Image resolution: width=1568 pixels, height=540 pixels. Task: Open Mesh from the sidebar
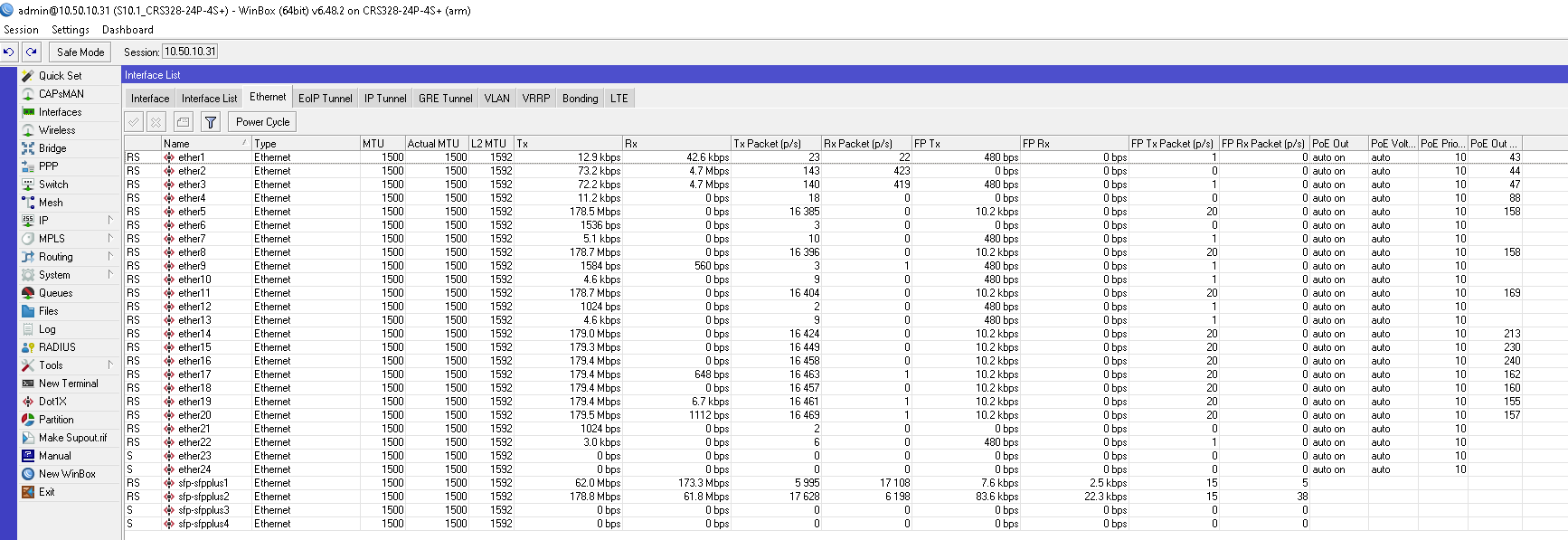pyautogui.click(x=51, y=203)
